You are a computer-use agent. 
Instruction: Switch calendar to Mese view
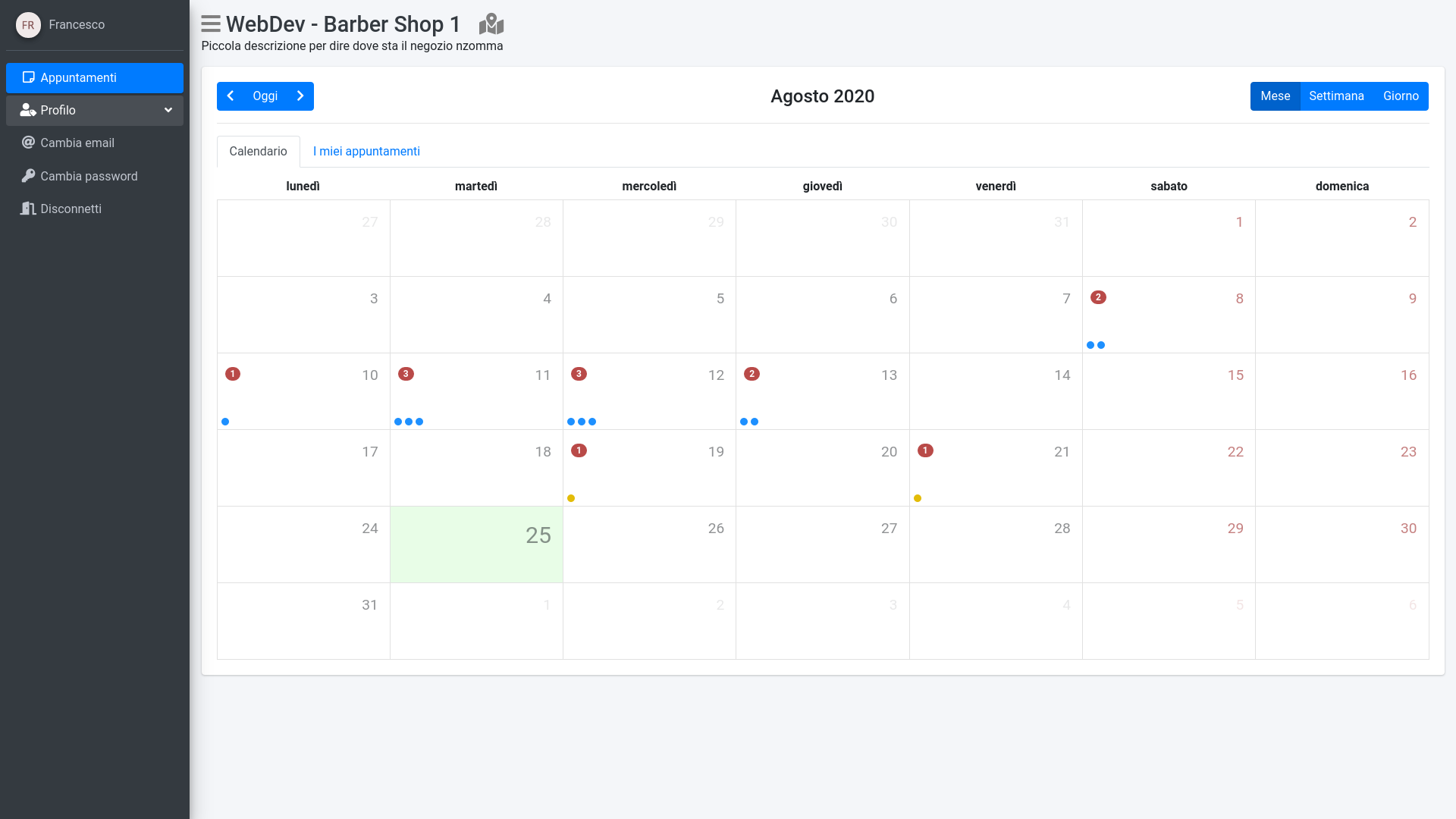point(1275,96)
